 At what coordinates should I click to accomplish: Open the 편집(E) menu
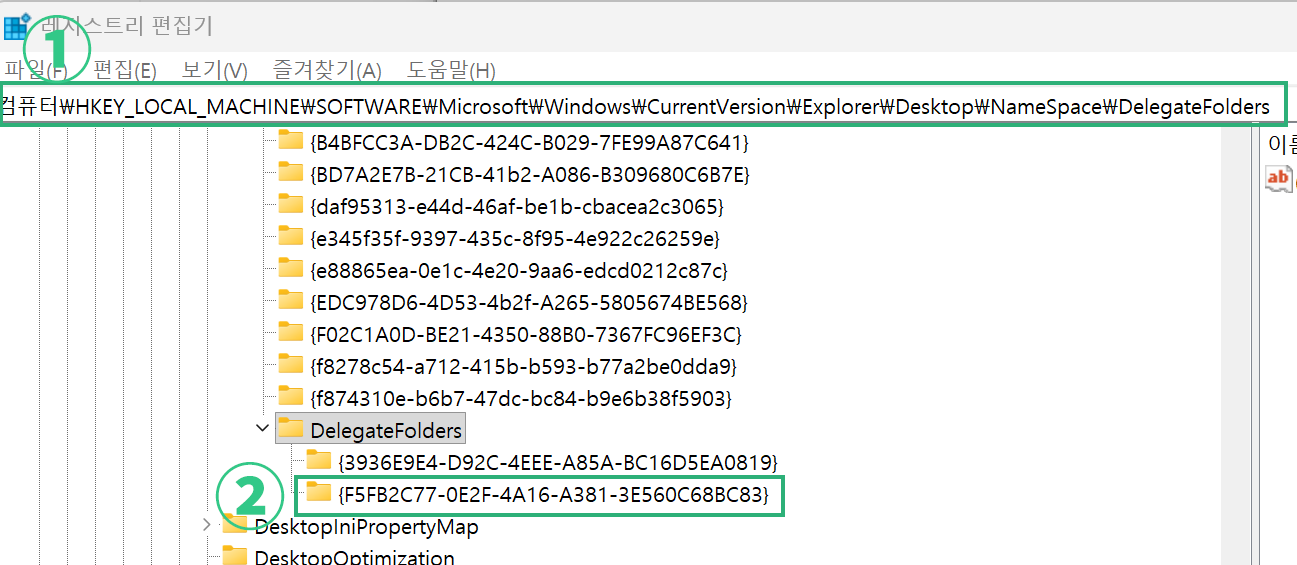coord(125,70)
